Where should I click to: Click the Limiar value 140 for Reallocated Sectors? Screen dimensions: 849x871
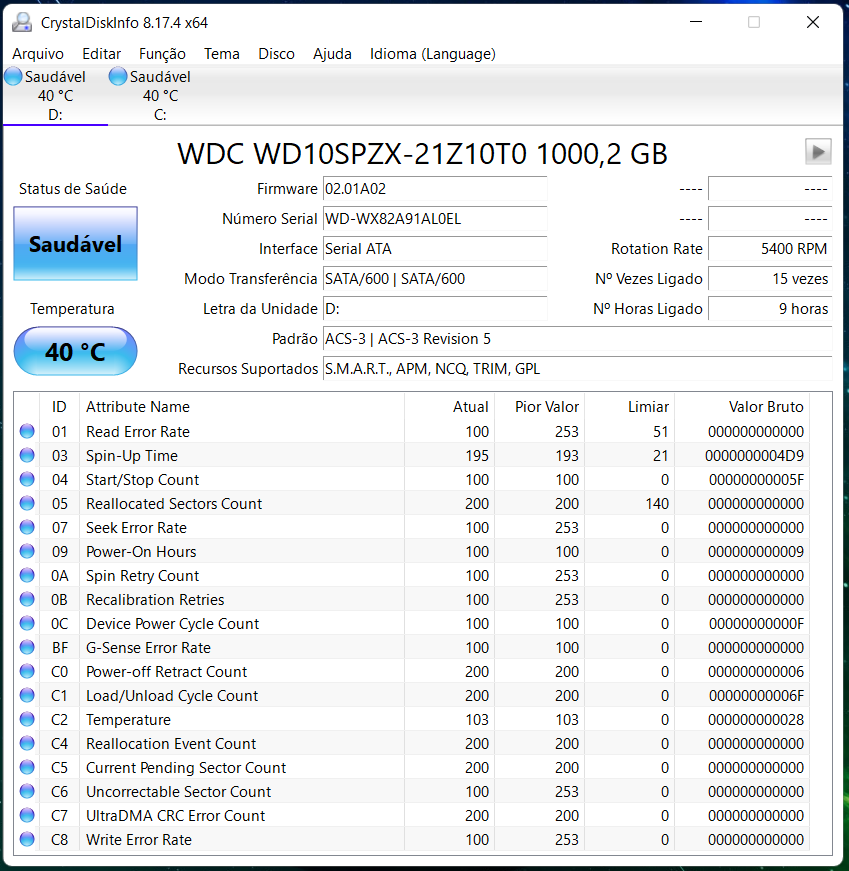coord(657,504)
